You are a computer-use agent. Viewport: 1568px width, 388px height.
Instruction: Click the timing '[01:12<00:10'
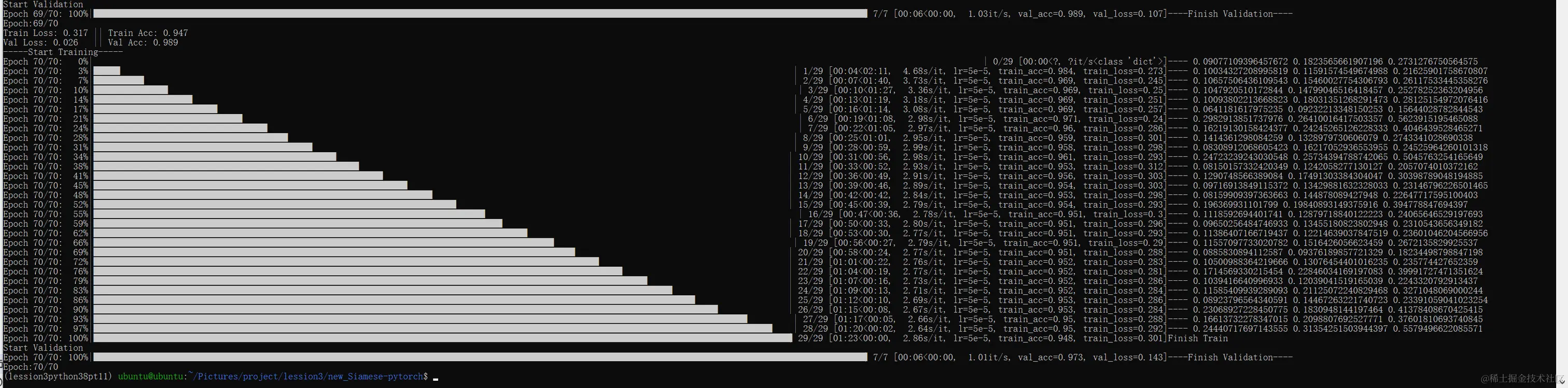(x=859, y=300)
